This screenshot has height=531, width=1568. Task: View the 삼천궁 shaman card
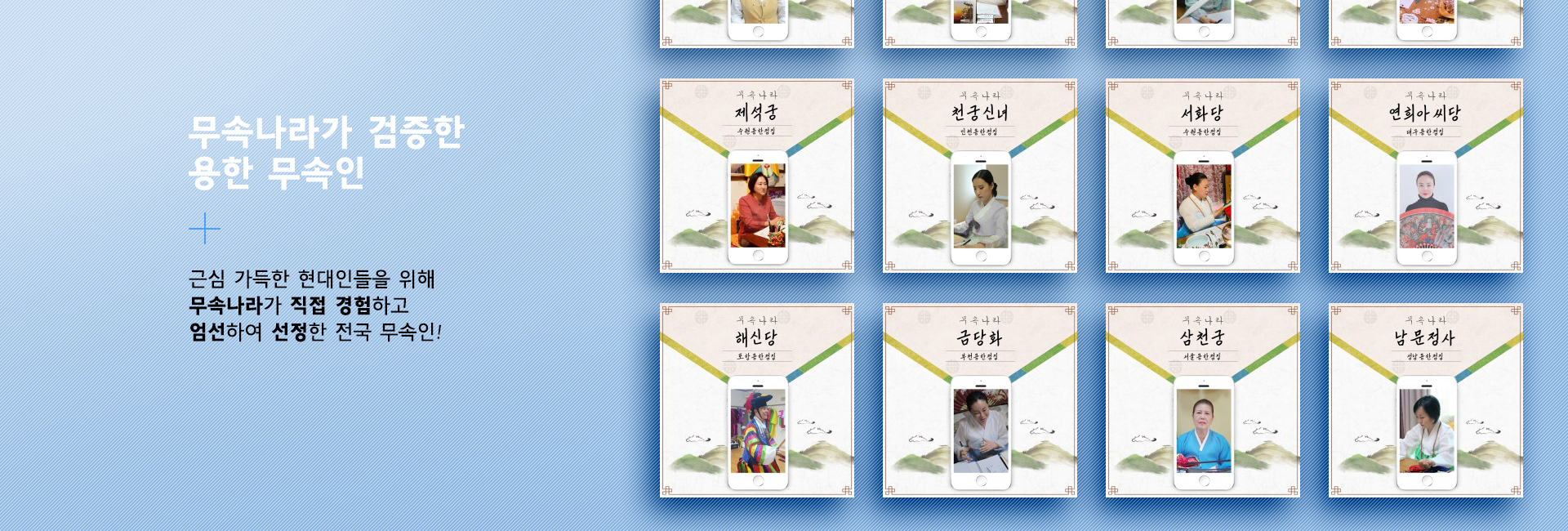1203,400
